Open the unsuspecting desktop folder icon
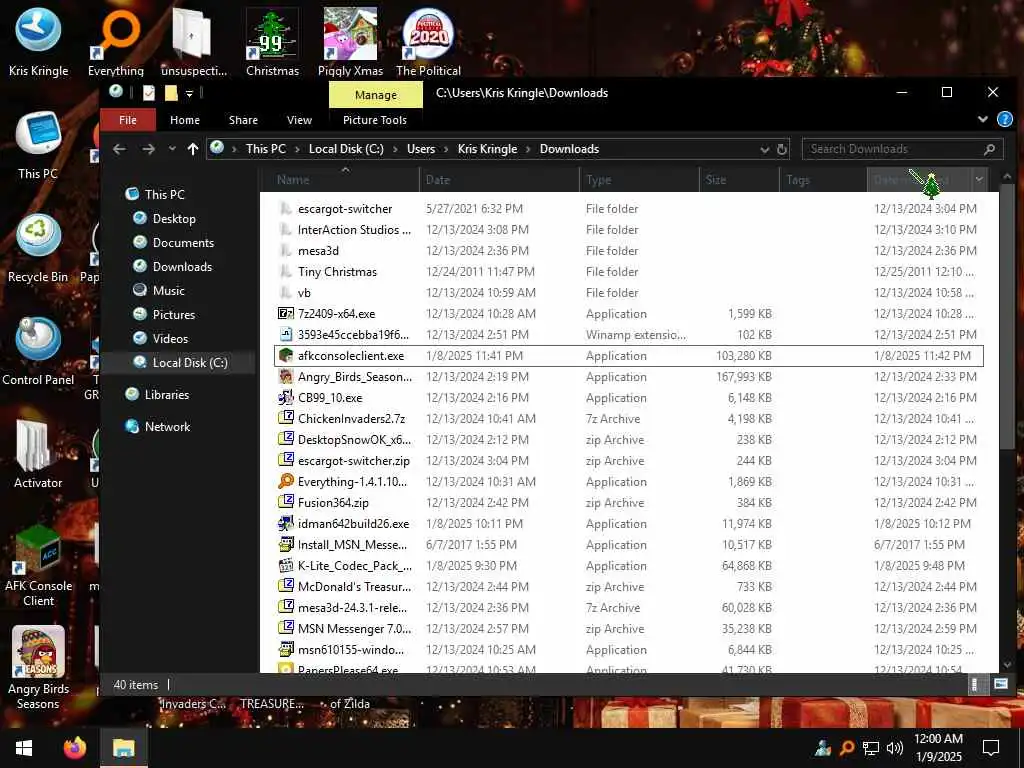The width and height of the screenshot is (1024, 768). click(x=193, y=41)
